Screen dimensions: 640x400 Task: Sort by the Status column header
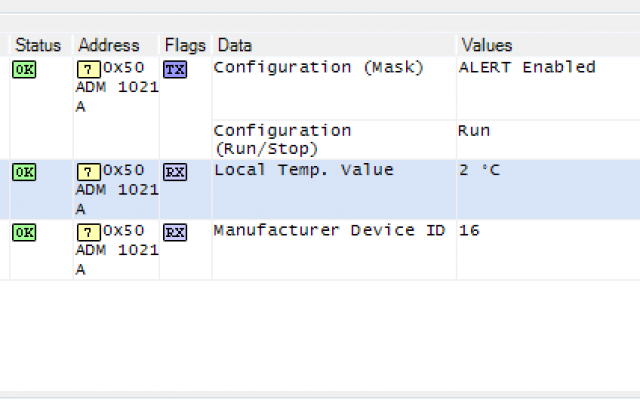coord(38,45)
